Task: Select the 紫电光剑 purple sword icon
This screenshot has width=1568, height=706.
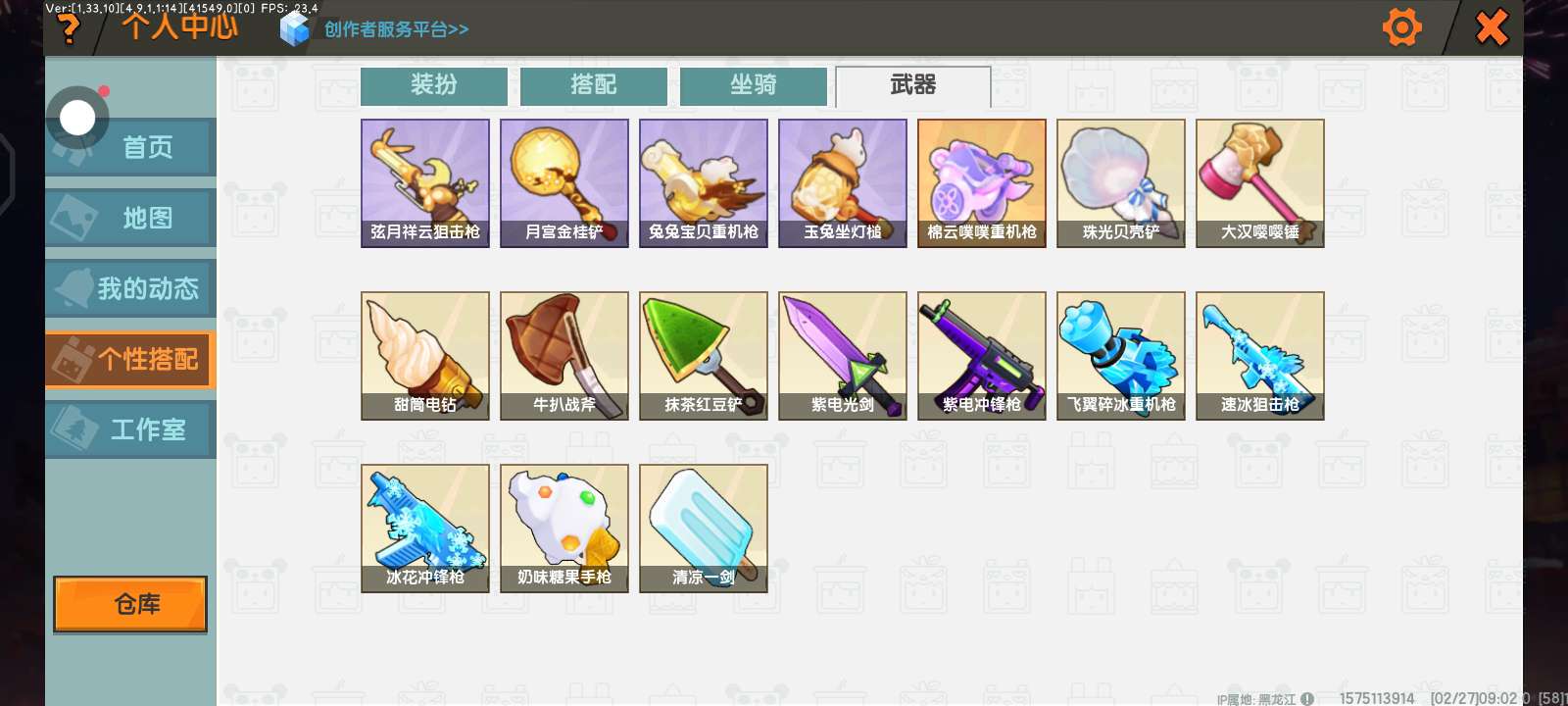Action: click(x=843, y=356)
